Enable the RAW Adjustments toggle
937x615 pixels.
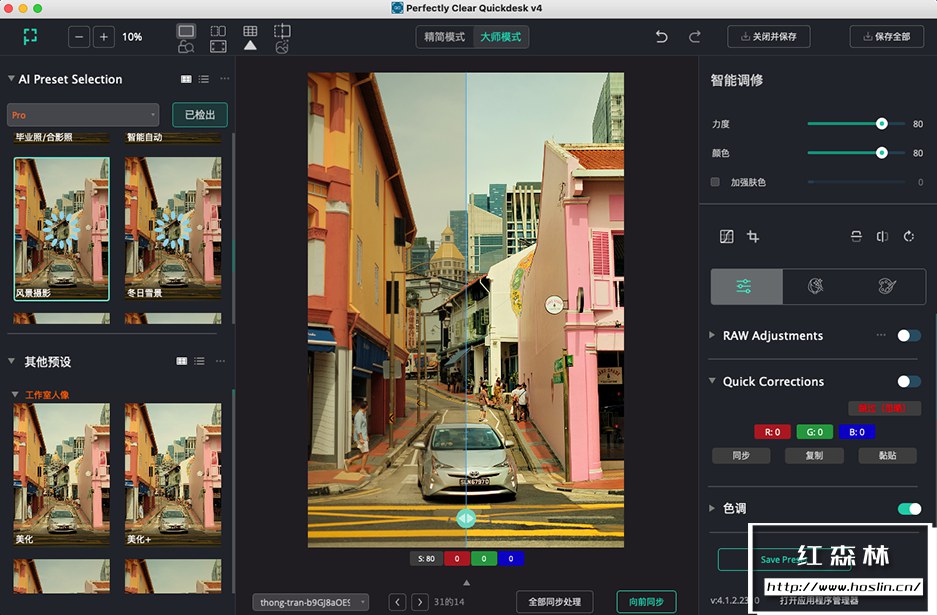click(x=909, y=335)
